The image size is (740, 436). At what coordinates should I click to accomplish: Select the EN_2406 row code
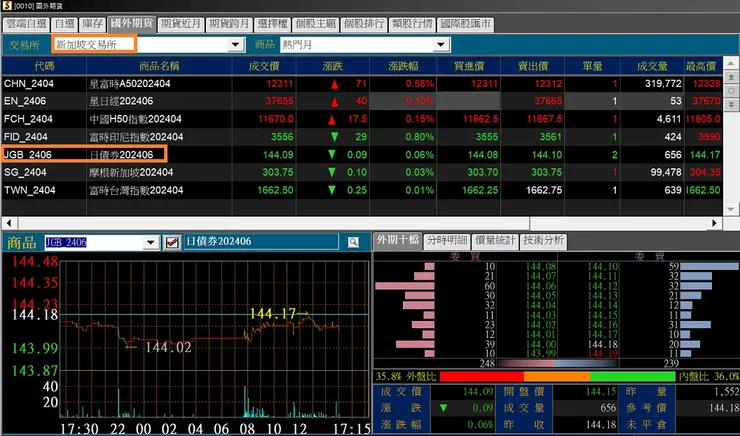[25, 101]
